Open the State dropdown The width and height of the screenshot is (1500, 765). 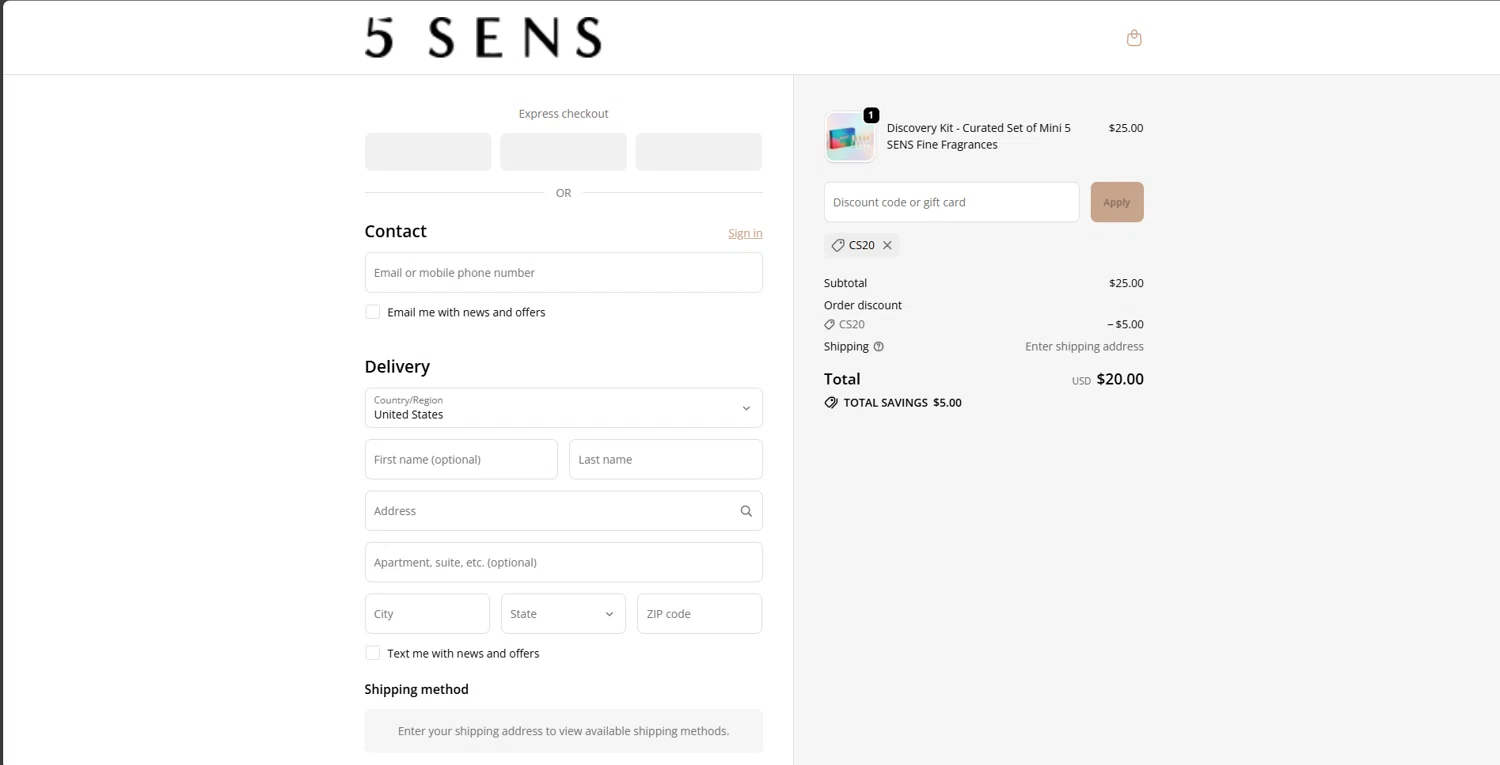tap(563, 614)
